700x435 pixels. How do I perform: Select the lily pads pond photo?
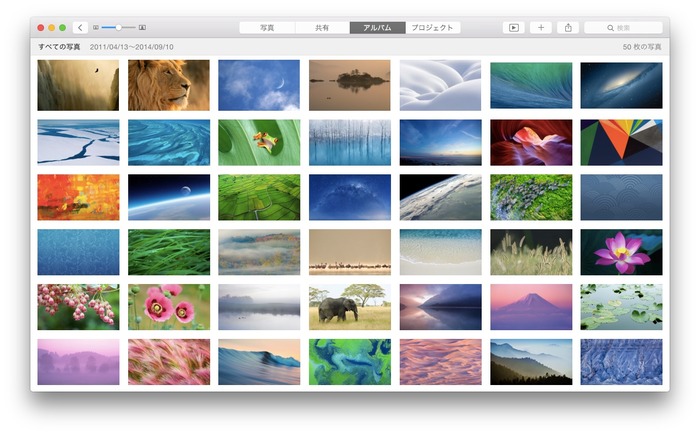[621, 307]
